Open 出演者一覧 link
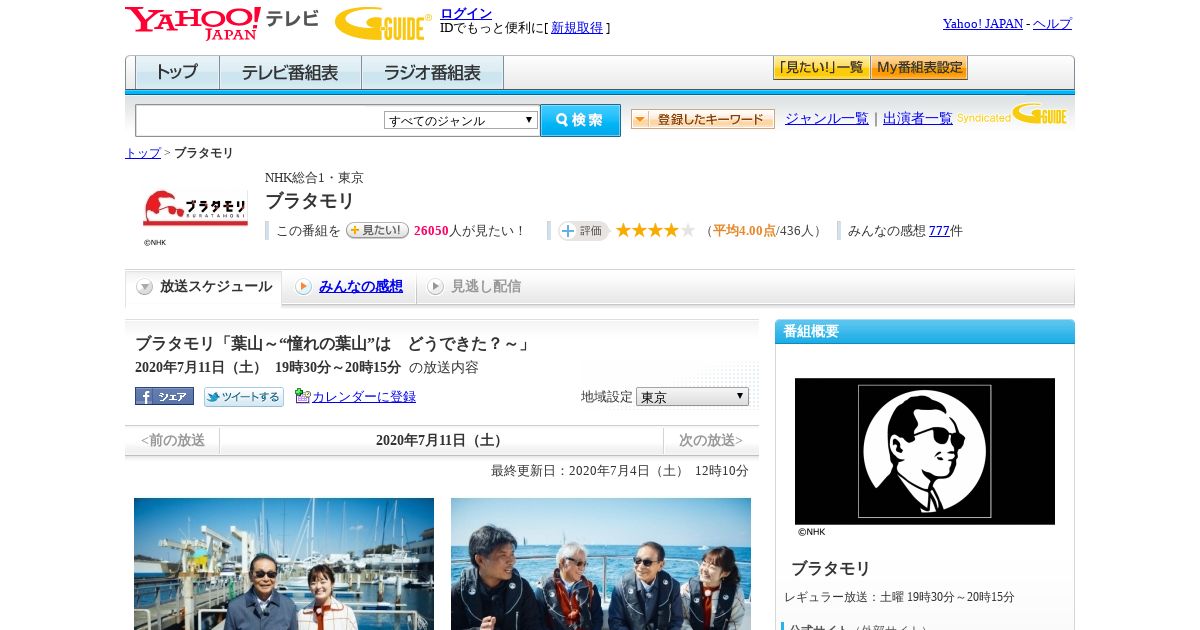The image size is (1200, 630). tap(918, 118)
